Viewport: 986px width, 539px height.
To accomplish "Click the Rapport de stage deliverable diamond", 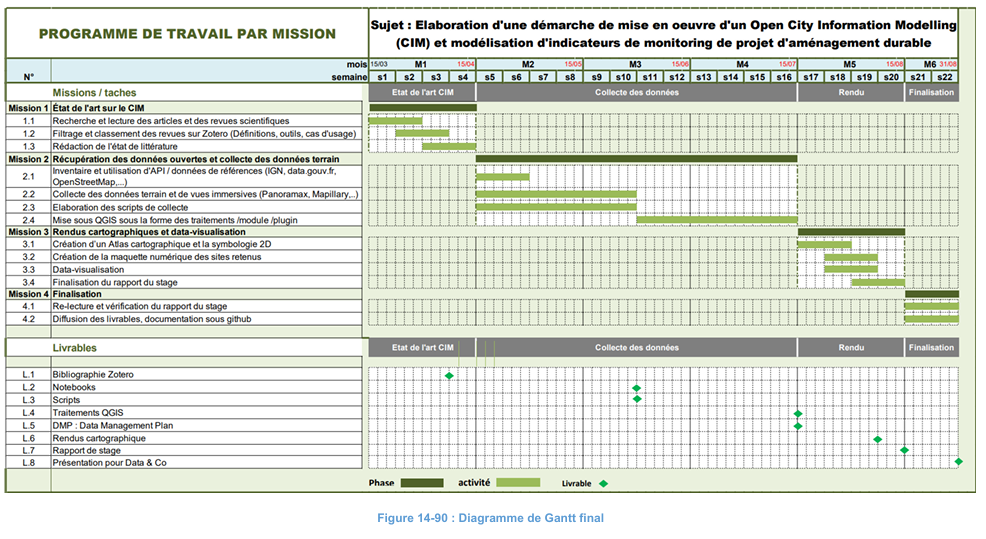I will [904, 450].
